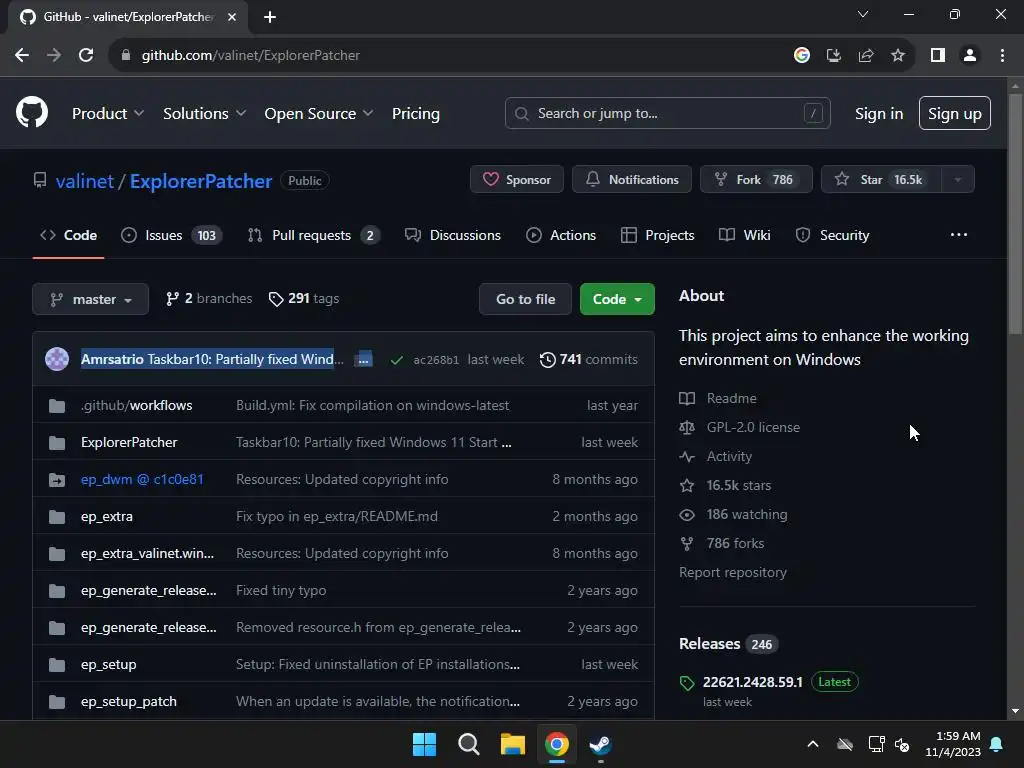Switch to Discussions tab

[x=453, y=235]
